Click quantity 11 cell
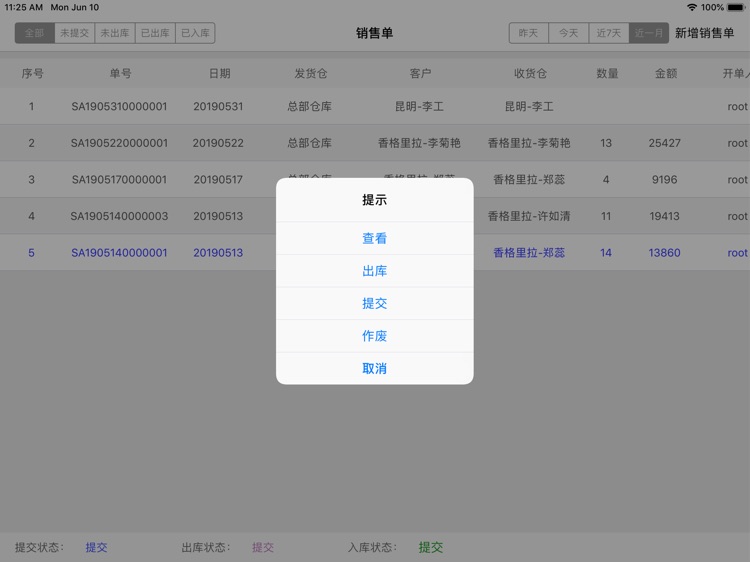Viewport: 750px width, 562px height. 606,216
